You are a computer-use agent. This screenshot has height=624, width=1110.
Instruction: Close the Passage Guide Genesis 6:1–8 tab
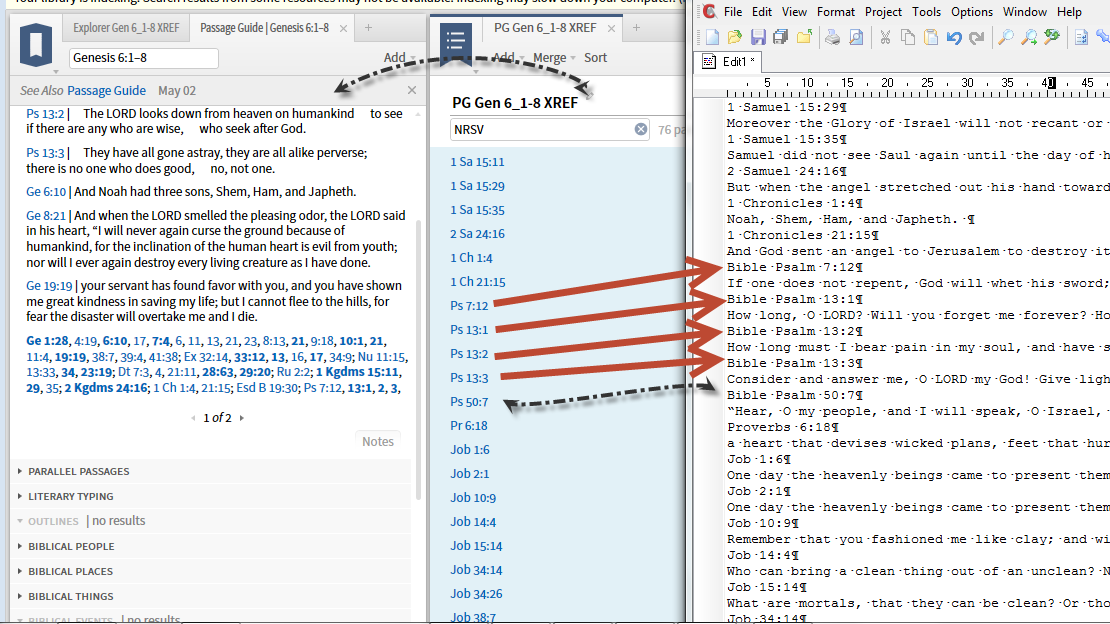click(x=343, y=28)
